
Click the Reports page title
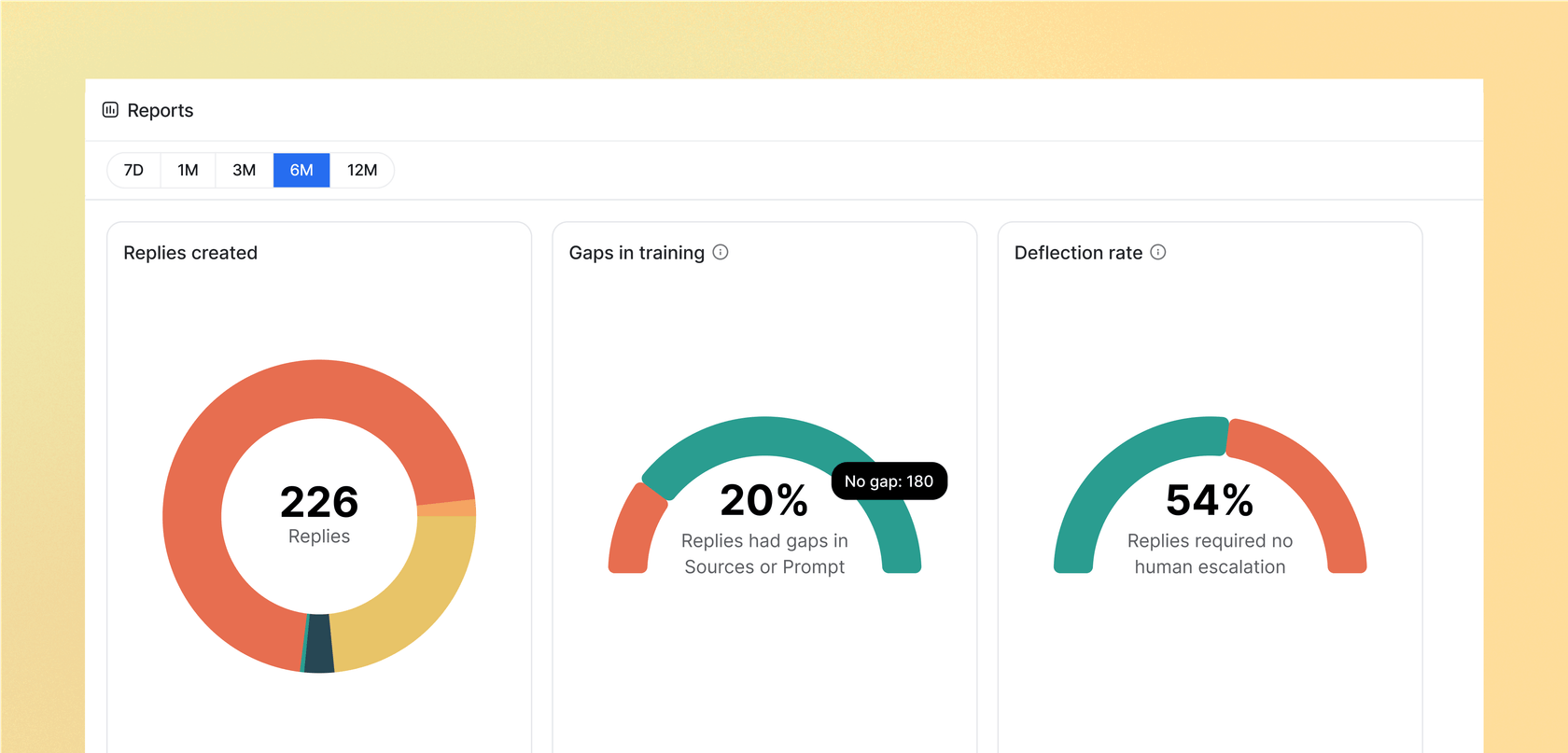[160, 110]
